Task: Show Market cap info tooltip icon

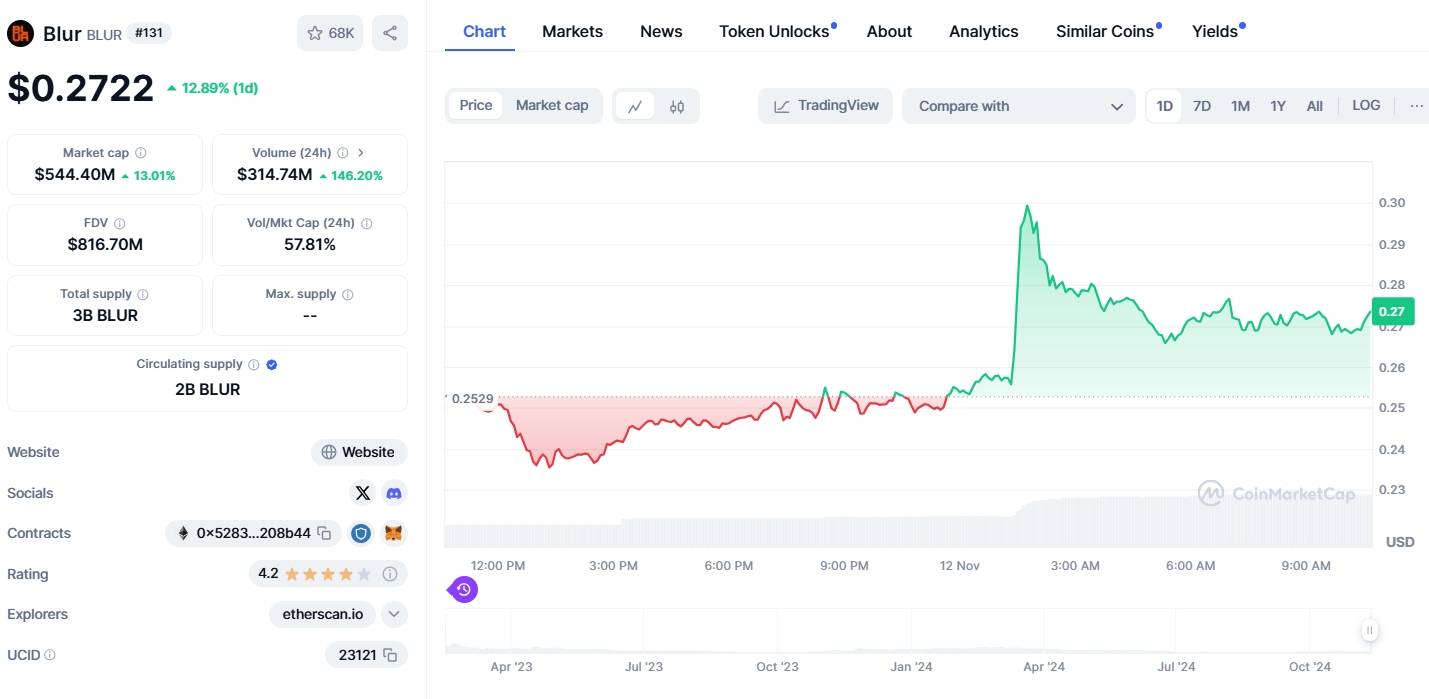Action: (141, 153)
